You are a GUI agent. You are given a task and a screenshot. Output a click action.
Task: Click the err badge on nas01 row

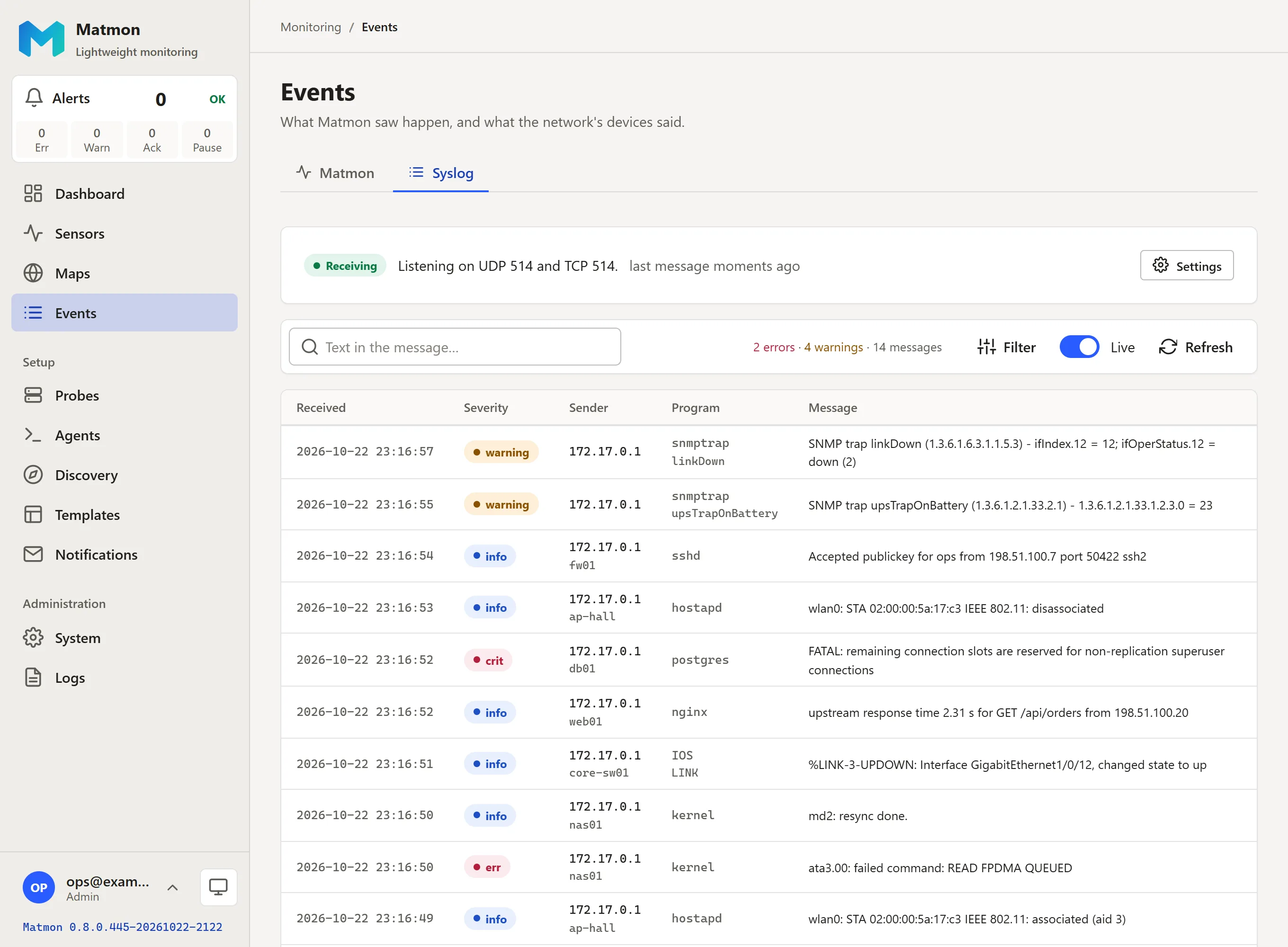click(487, 867)
